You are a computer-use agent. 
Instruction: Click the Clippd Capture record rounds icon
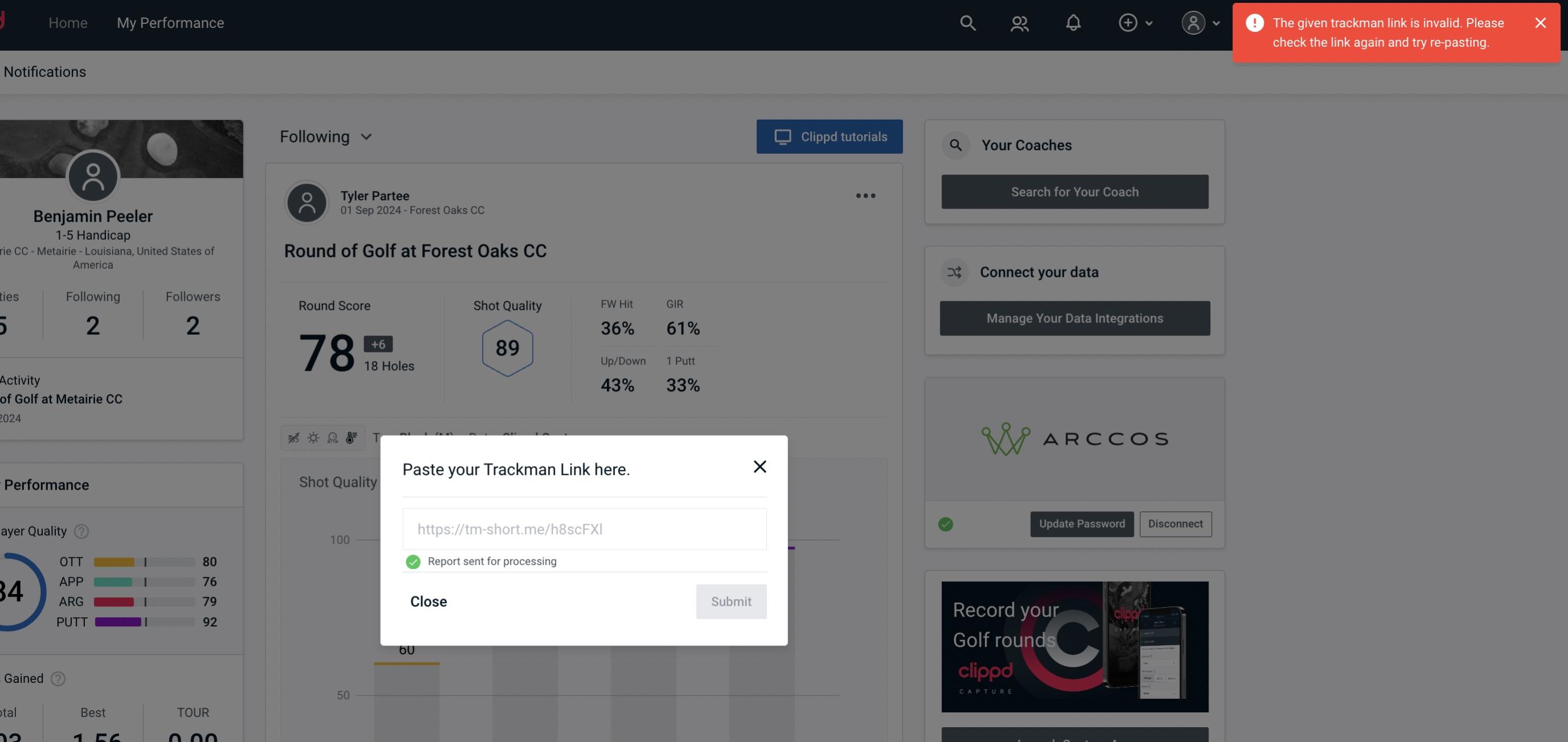point(1074,646)
